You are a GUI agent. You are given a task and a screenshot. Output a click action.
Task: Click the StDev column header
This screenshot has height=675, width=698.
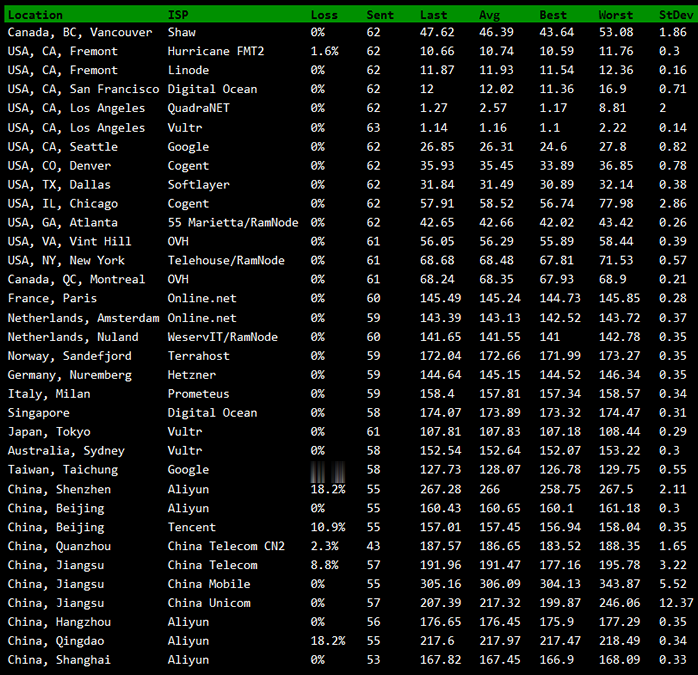tap(676, 15)
